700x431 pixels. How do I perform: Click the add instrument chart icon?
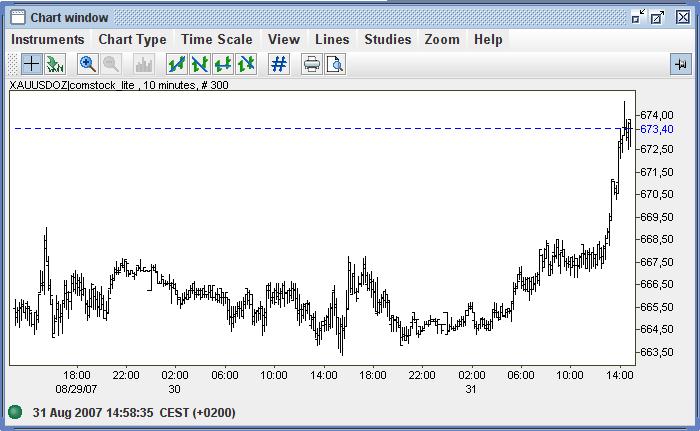click(55, 64)
